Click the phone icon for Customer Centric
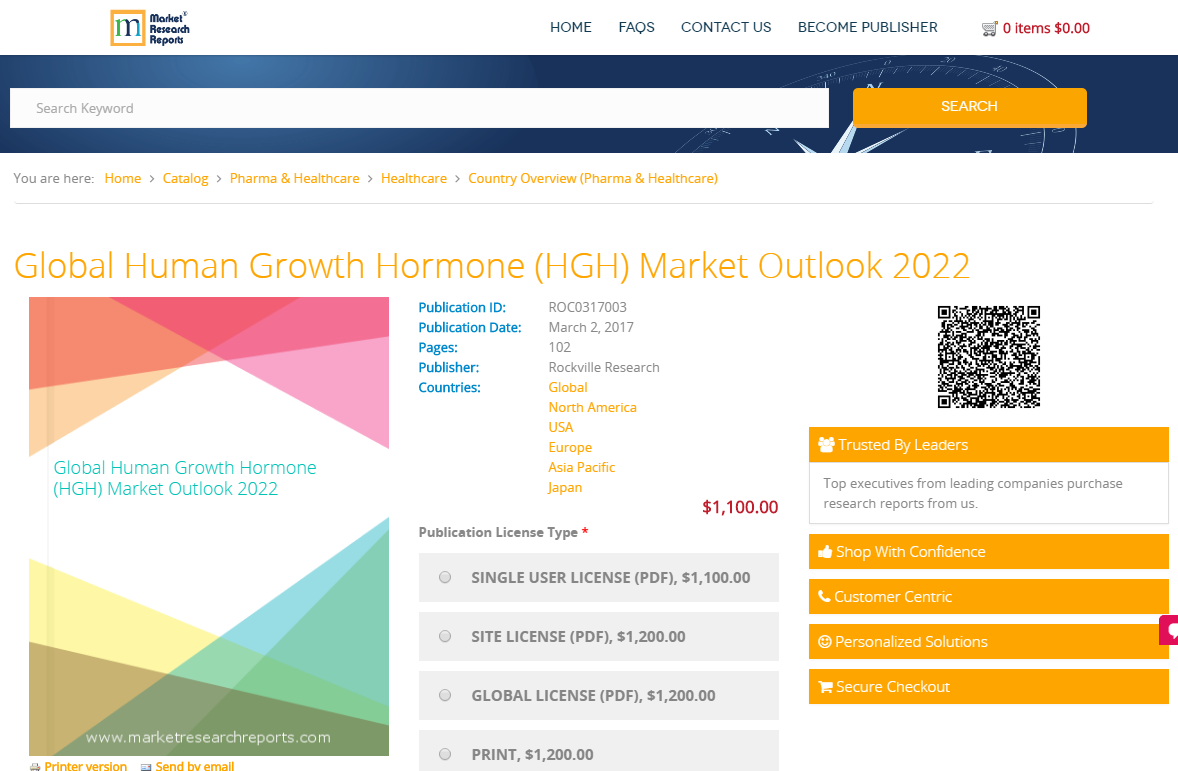 (x=824, y=596)
